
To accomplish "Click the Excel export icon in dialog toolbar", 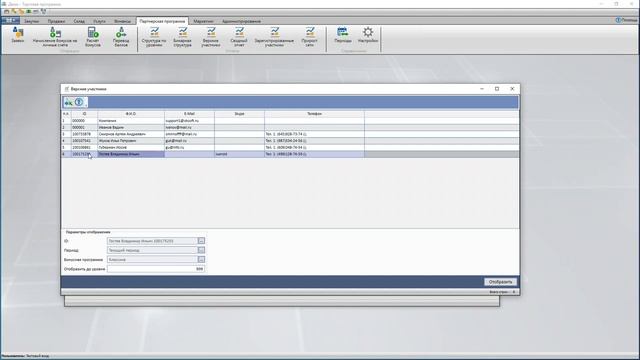I will (69, 102).
